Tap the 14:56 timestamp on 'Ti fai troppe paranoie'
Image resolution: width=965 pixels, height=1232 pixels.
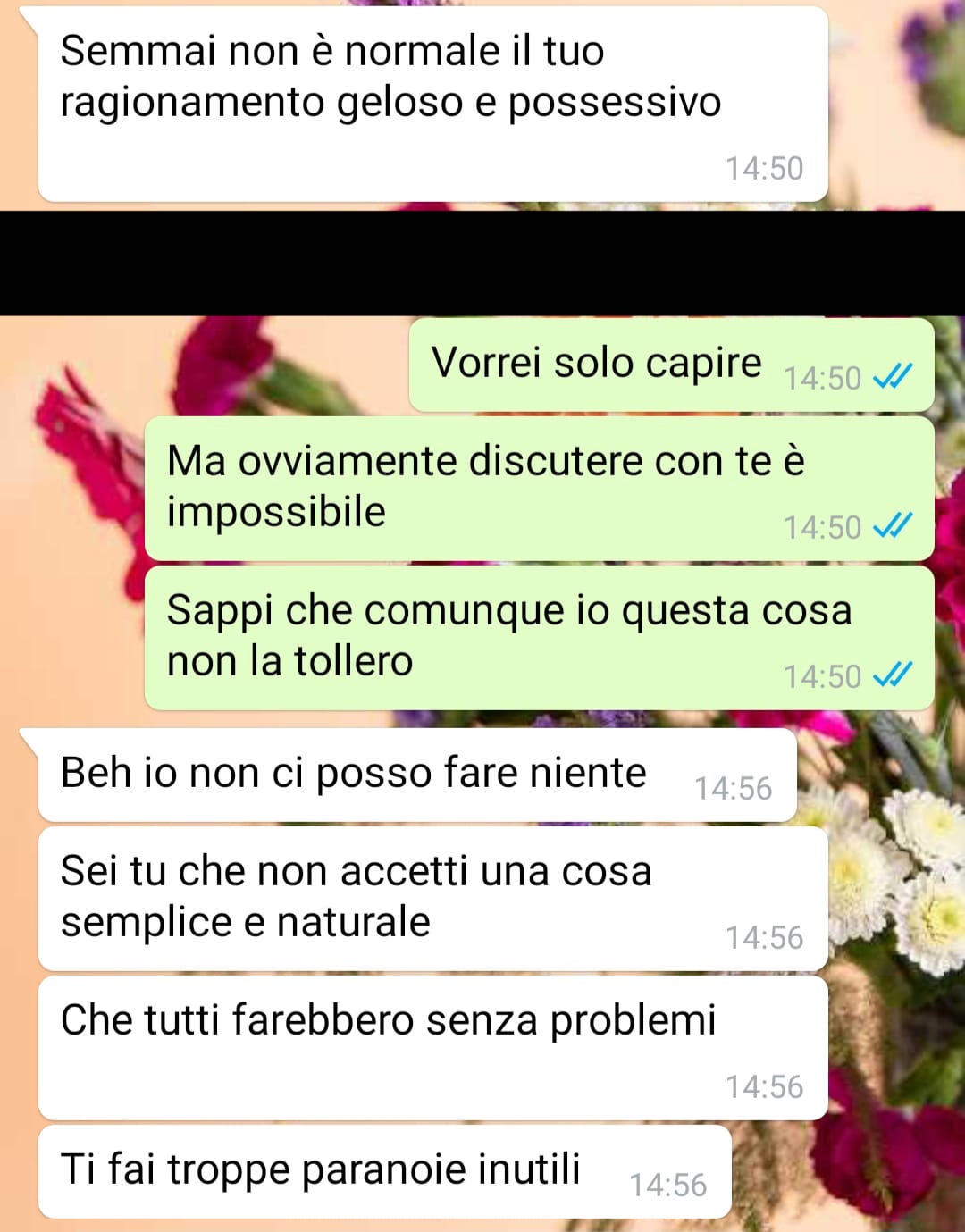pos(668,1185)
